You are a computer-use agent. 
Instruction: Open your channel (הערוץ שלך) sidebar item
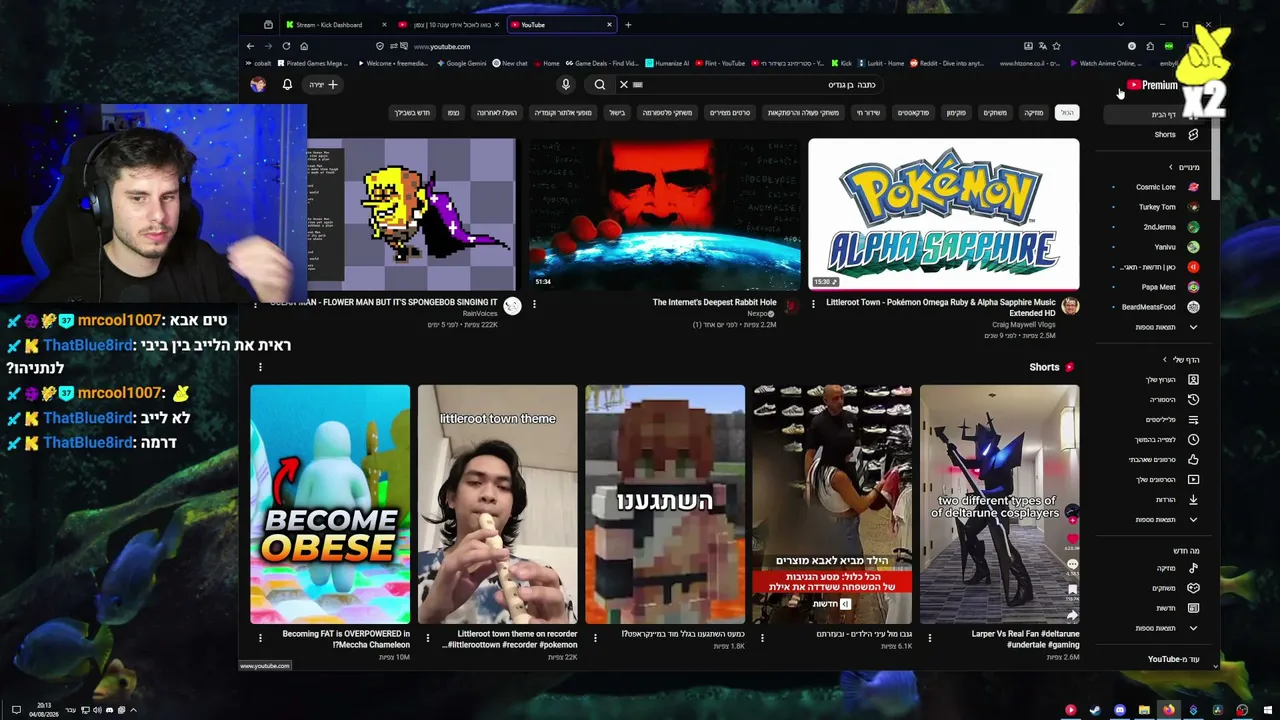point(1156,380)
